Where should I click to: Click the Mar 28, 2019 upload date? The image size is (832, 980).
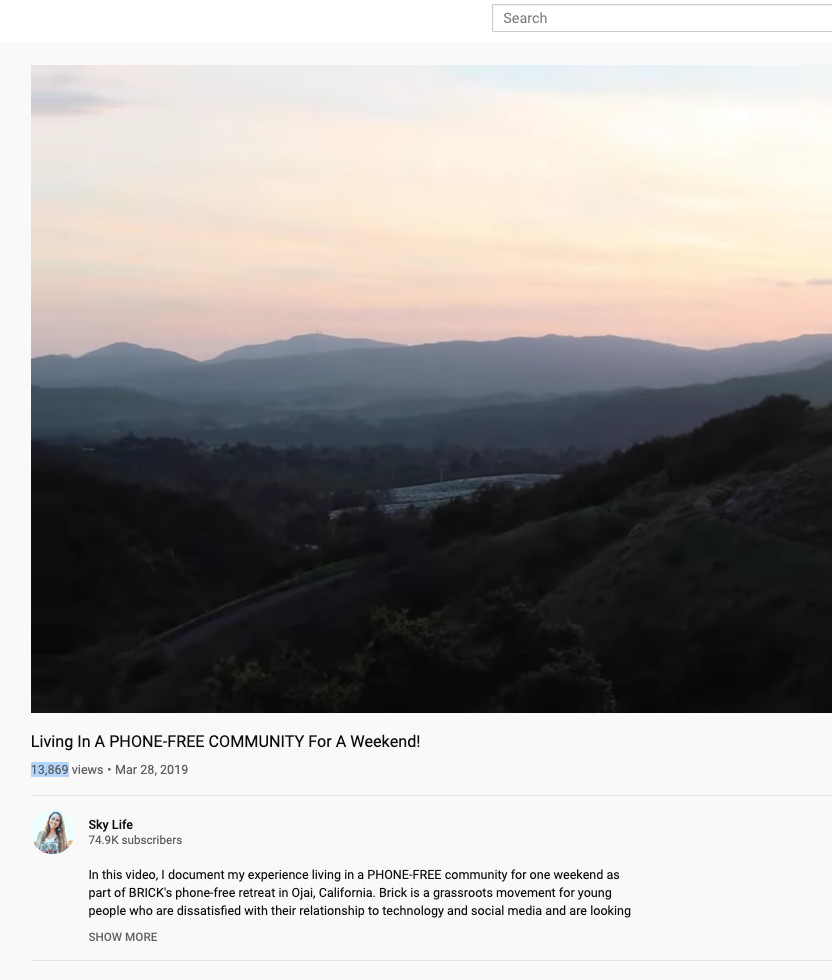[x=151, y=769]
